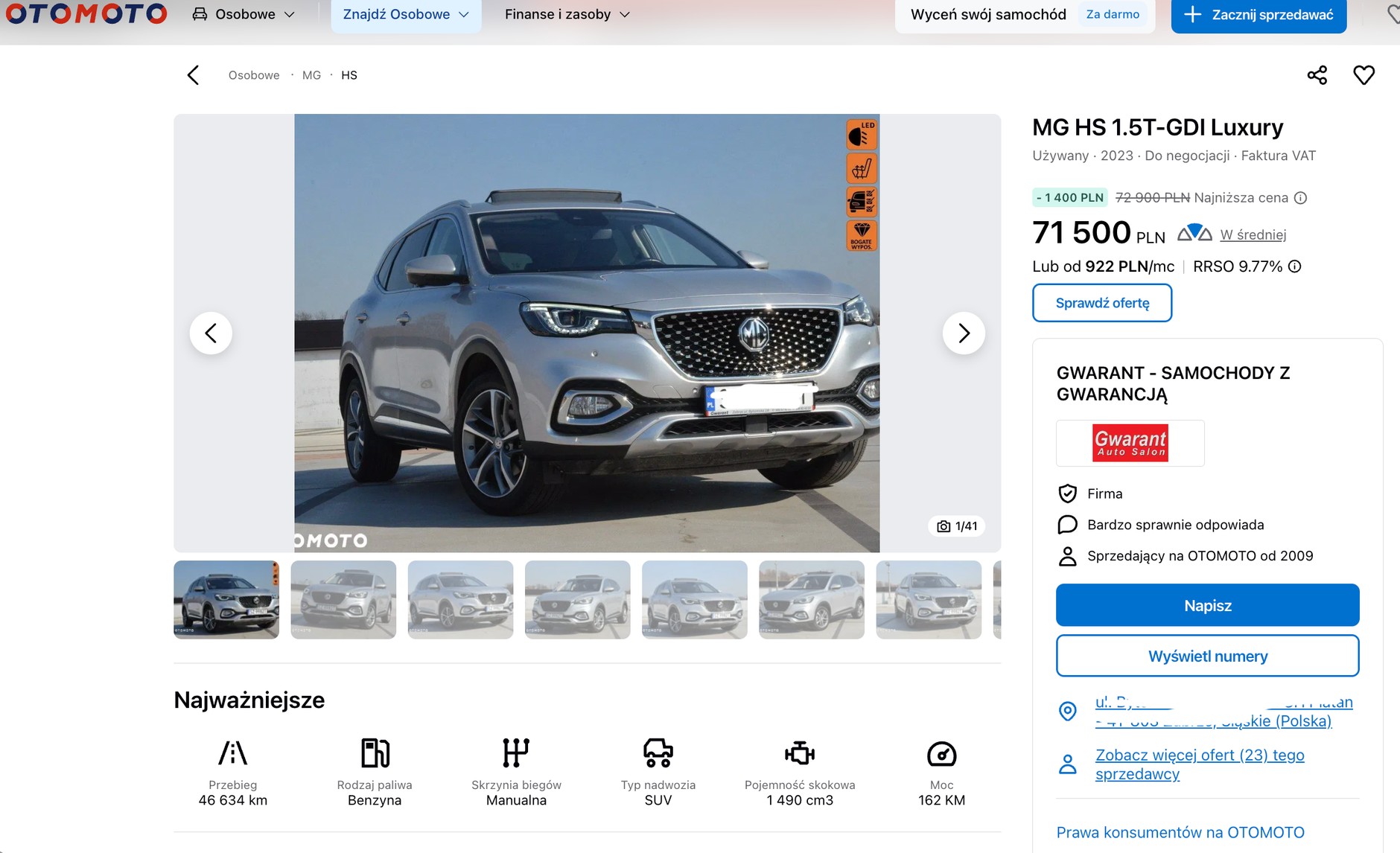Image resolution: width=1400 pixels, height=853 pixels.
Task: Click the Za darmo badge
Action: pos(1113,14)
